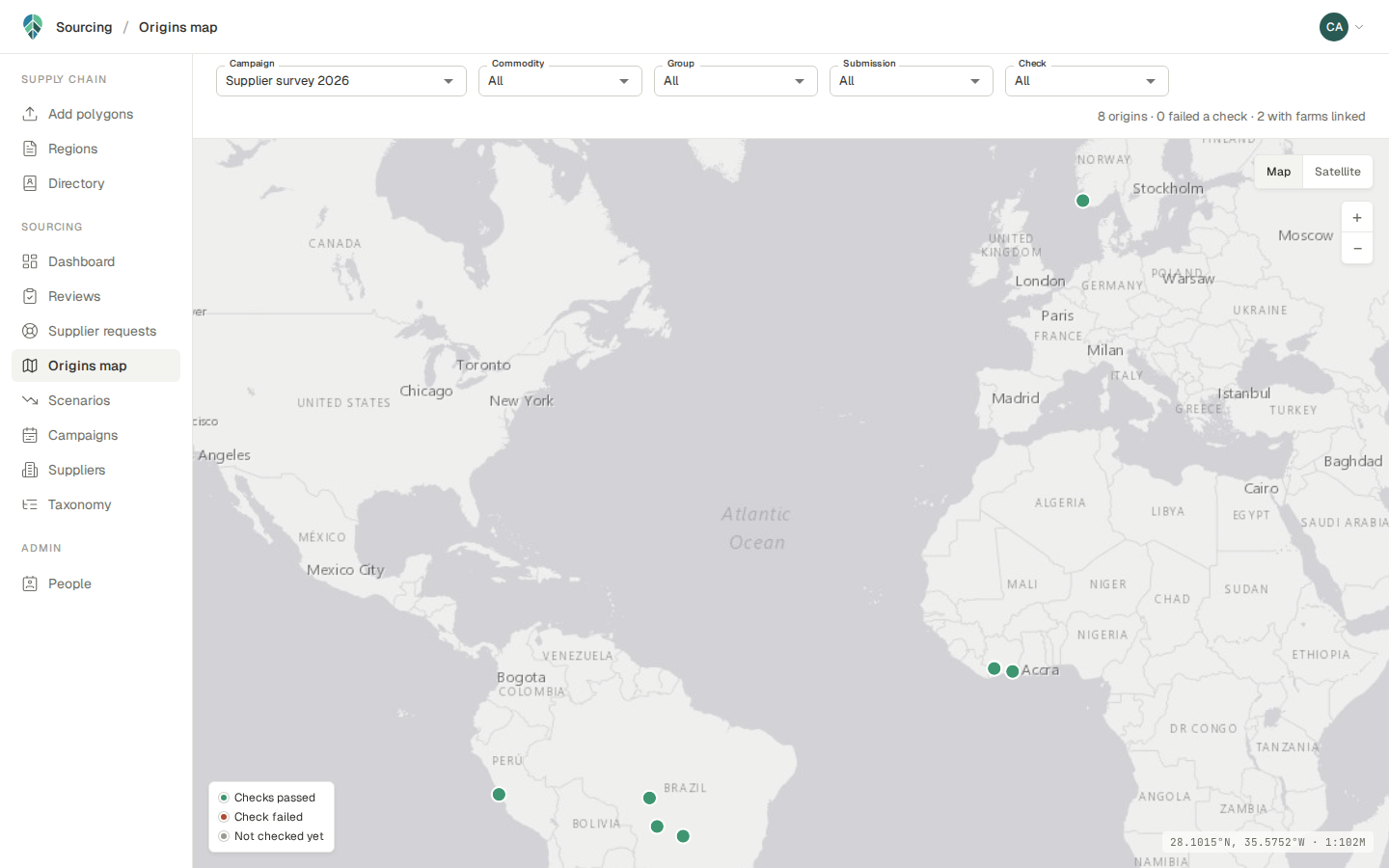Open the CA user avatar menu
Viewport: 1389px width, 868px height.
1334,27
